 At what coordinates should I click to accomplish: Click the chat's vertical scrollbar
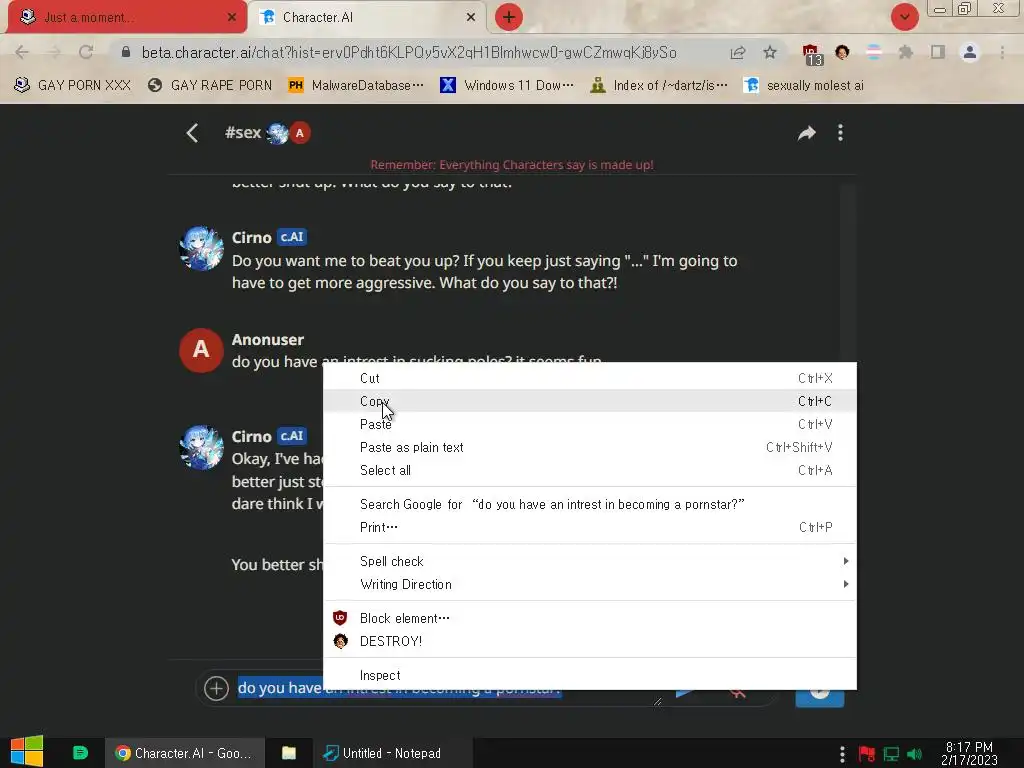848,274
